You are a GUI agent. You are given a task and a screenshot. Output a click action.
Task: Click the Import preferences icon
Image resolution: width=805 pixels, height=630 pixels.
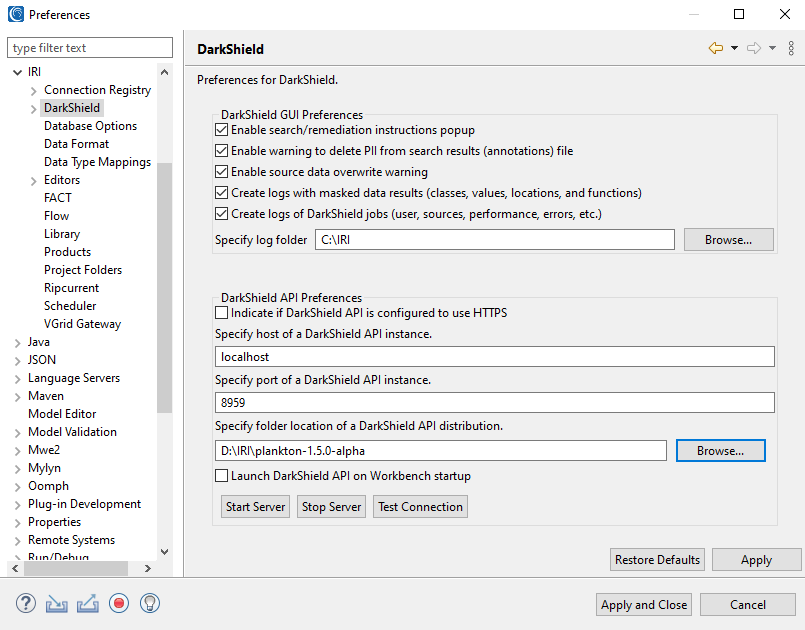(56, 603)
